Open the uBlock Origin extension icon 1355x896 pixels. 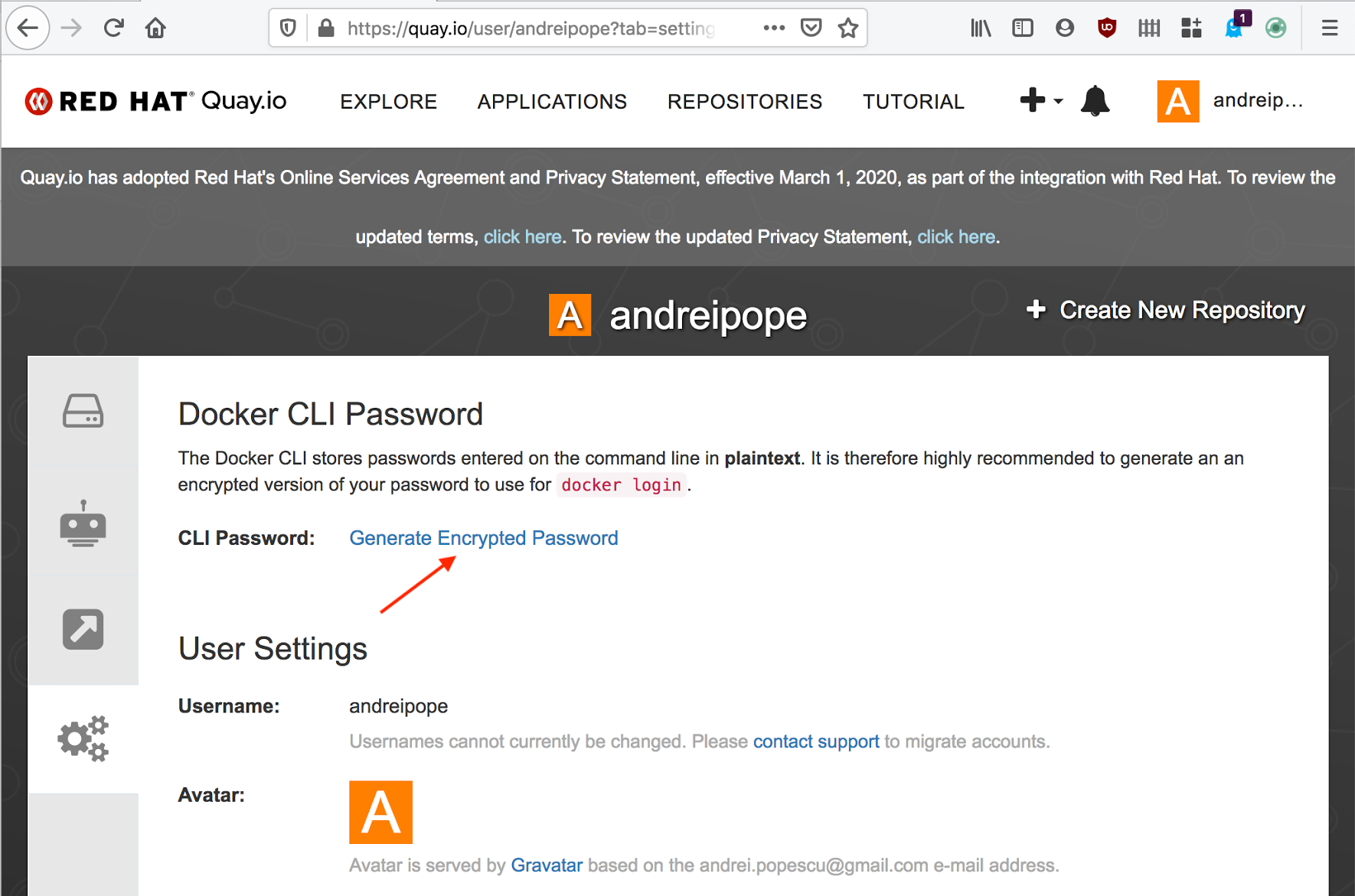point(1106,28)
